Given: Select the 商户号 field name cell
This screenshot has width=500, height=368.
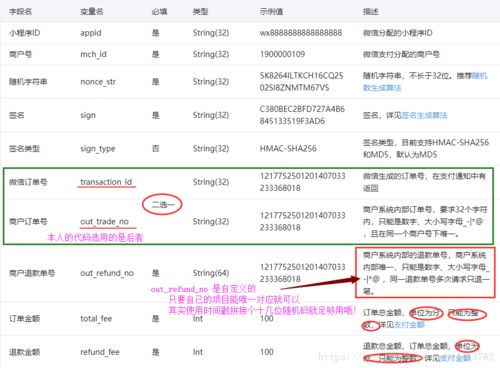Looking at the screenshot, I should pos(21,54).
